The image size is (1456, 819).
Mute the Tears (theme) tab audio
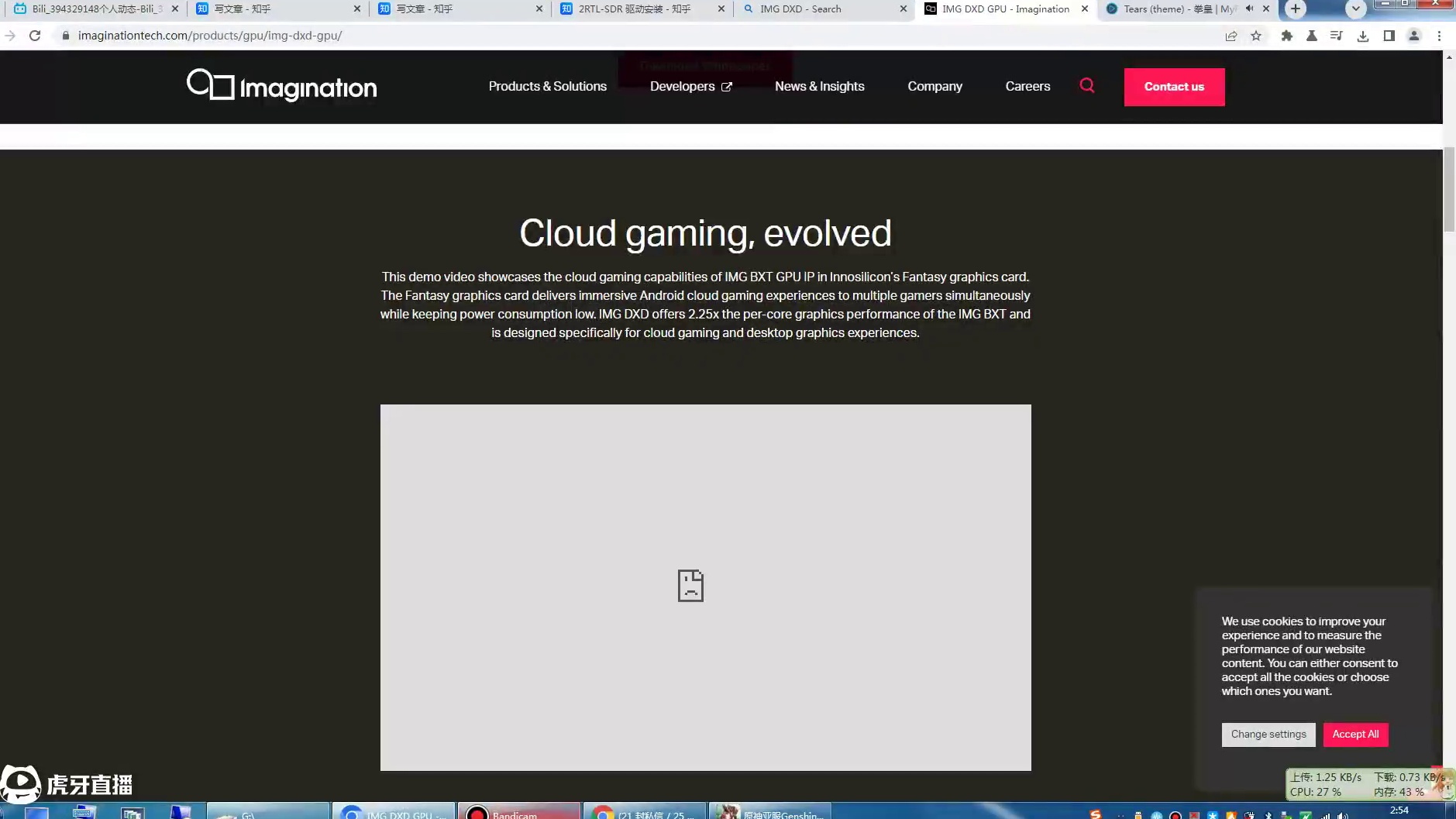(1249, 9)
